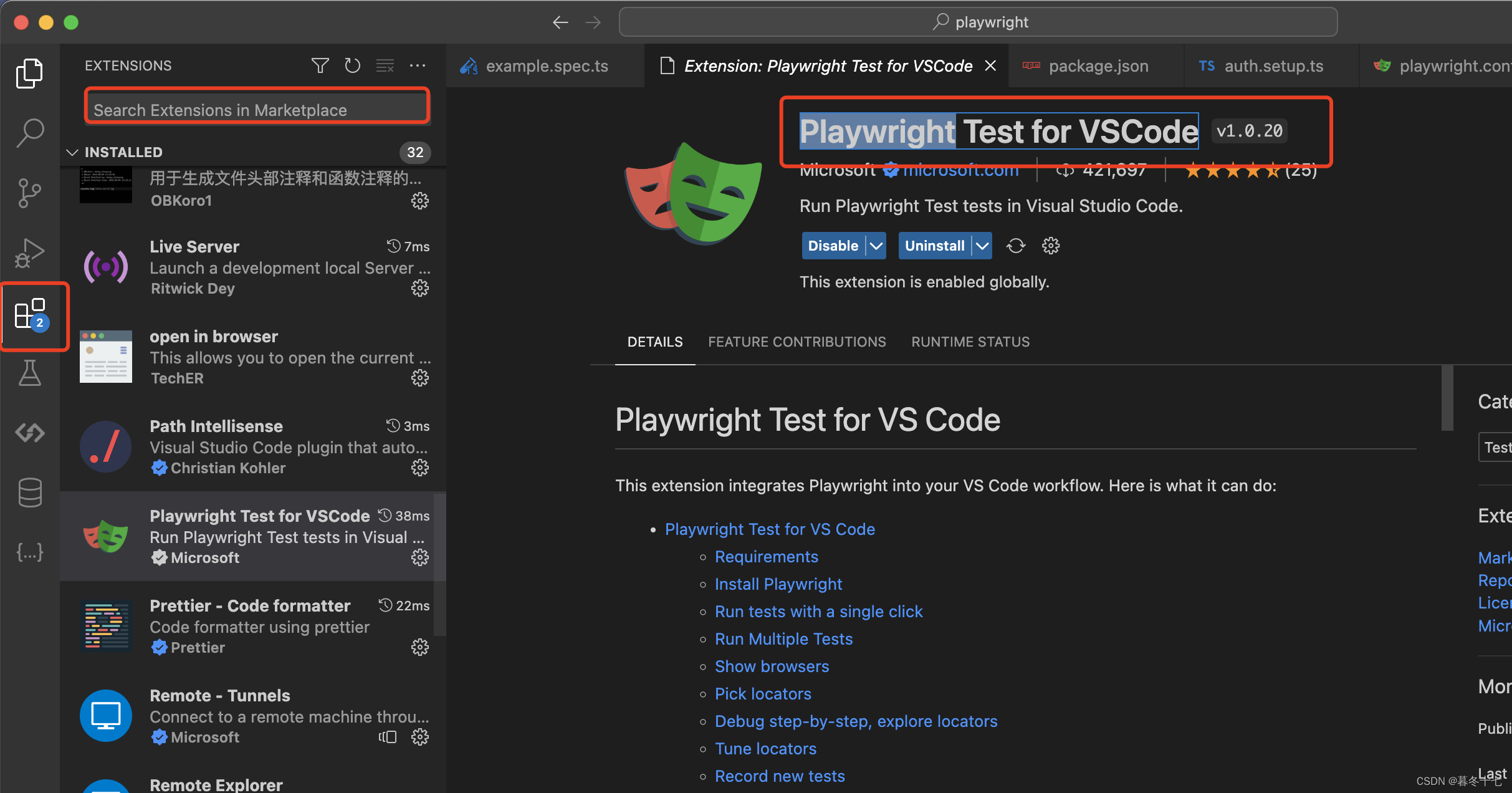Collapse the INSTALLED extensions section
Image resolution: width=1512 pixels, height=793 pixels.
click(x=72, y=152)
